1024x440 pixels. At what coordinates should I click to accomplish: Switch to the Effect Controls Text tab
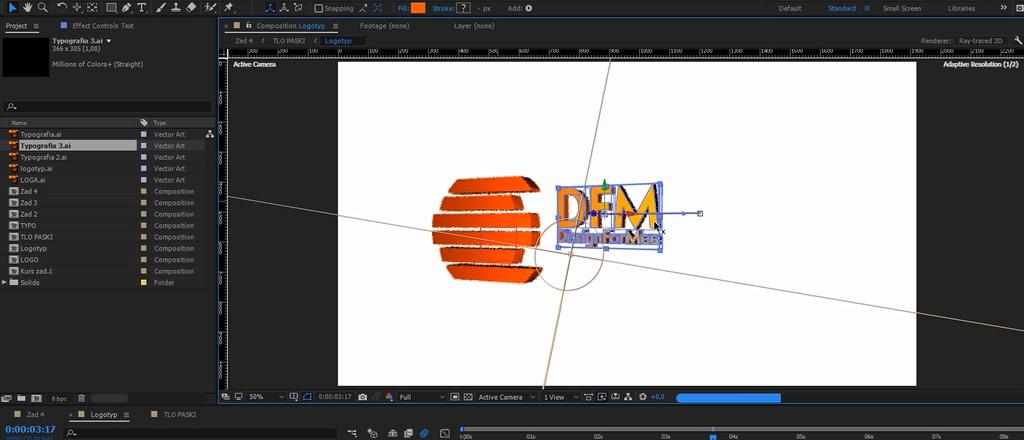(103, 26)
